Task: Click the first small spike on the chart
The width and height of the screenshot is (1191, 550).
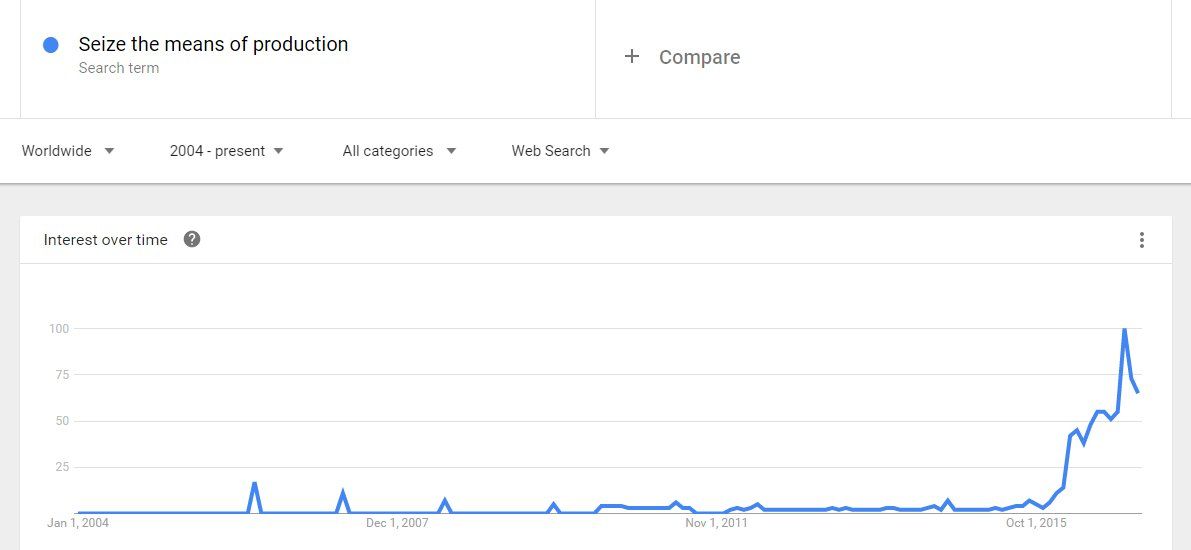Action: (255, 484)
